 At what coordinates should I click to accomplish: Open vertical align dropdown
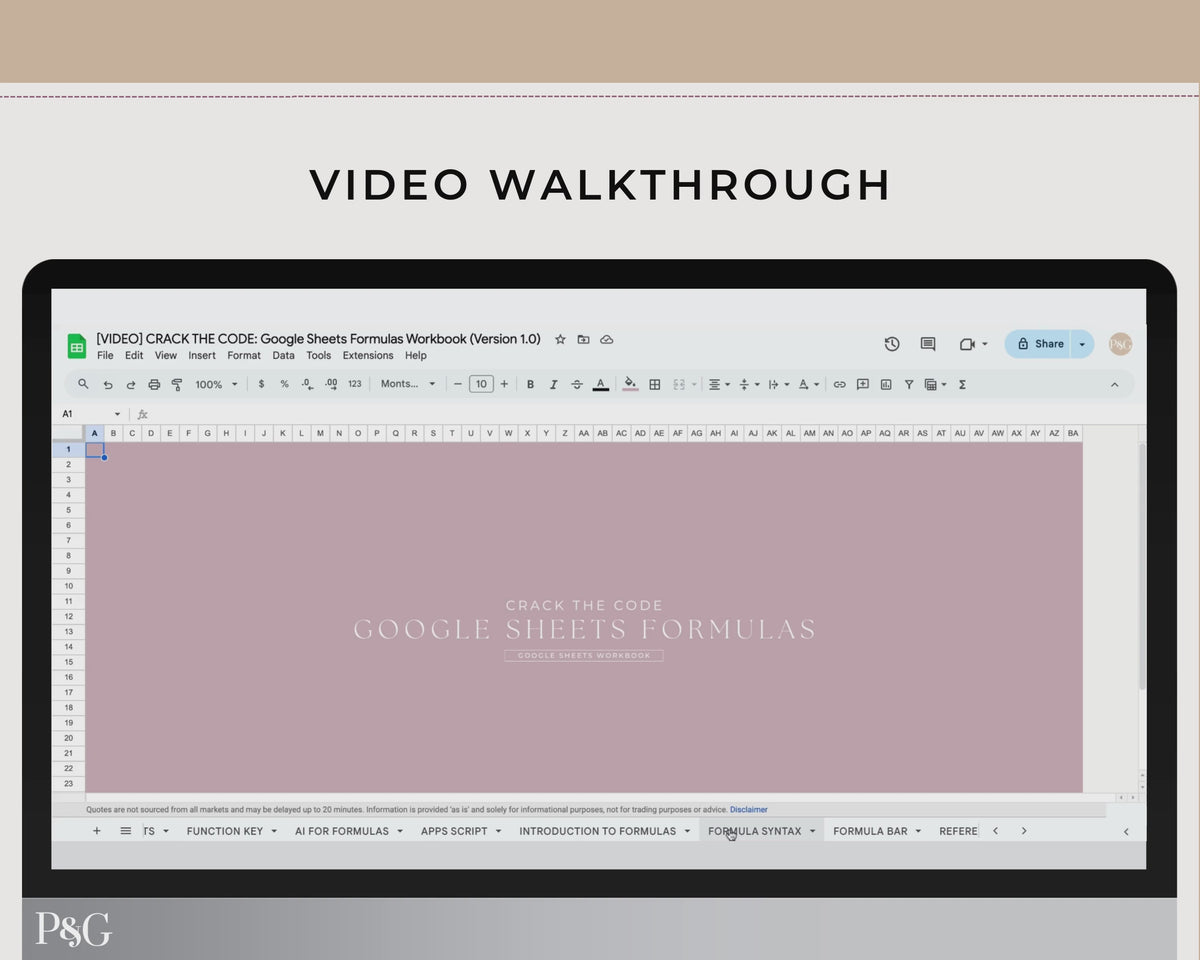click(x=749, y=384)
